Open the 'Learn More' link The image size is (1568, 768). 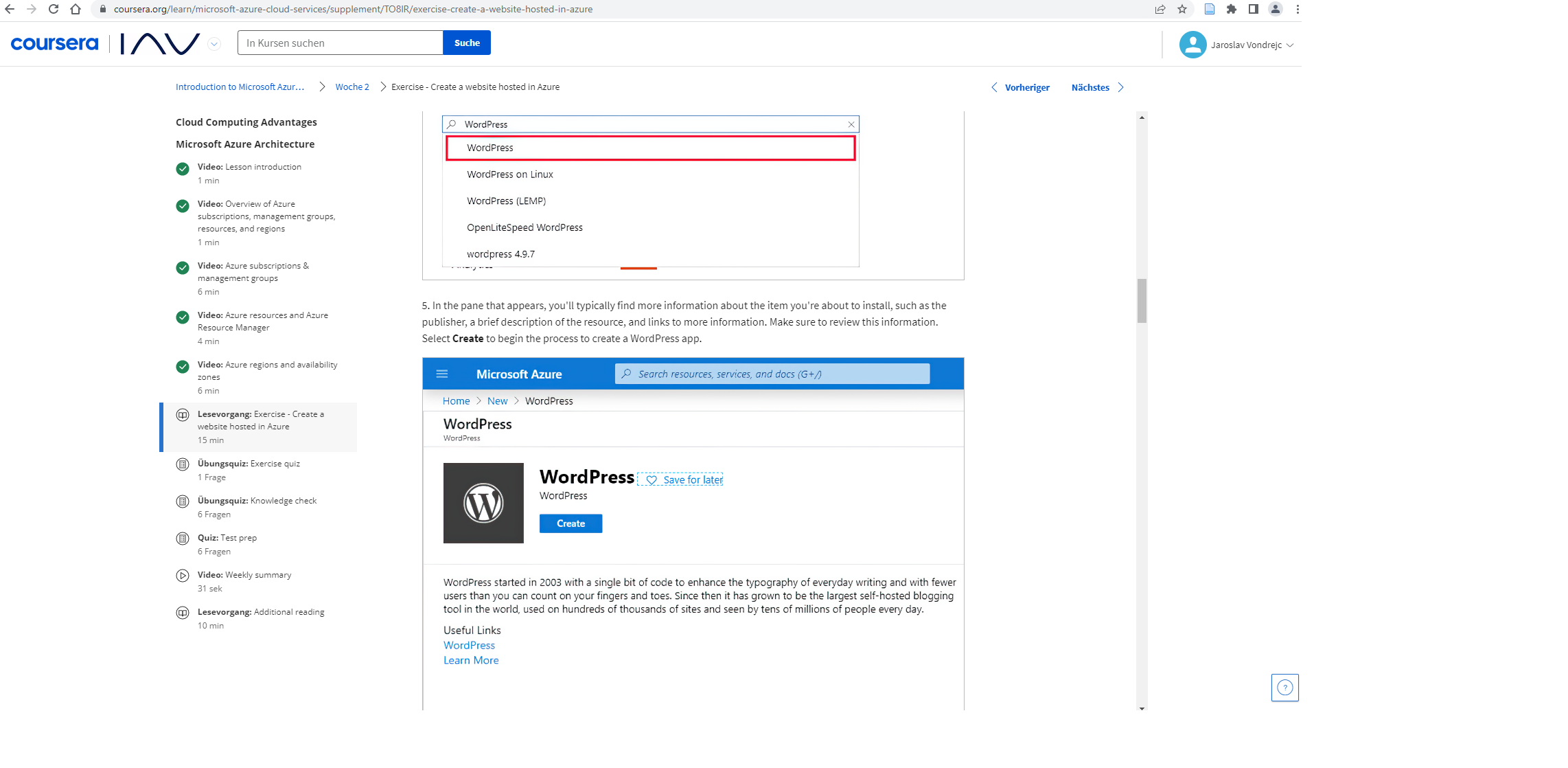(x=471, y=660)
